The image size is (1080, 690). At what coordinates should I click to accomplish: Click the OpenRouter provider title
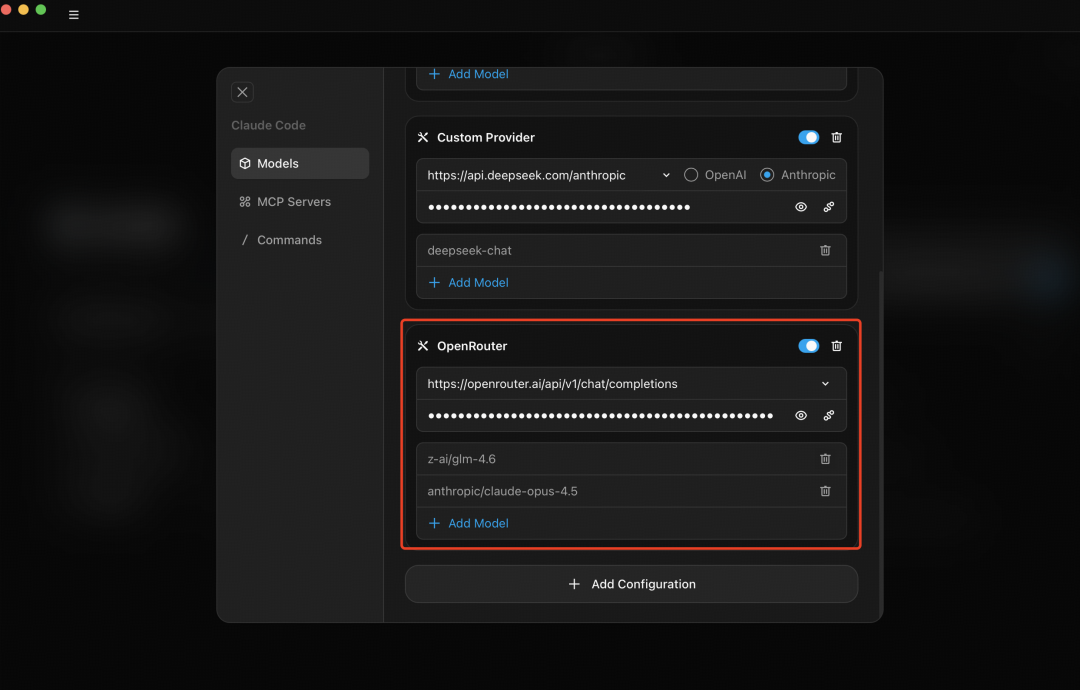(x=472, y=346)
